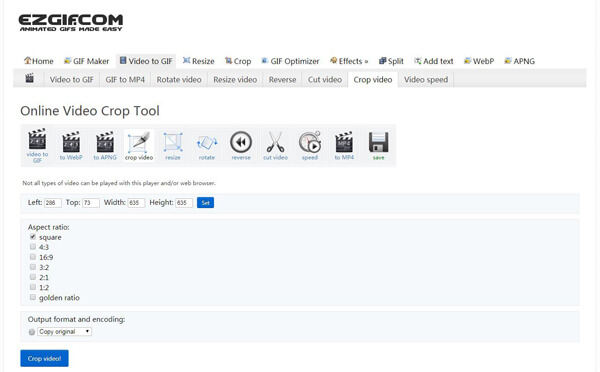The height and width of the screenshot is (372, 600).
Task: Open the resize tool icon
Action: click(173, 146)
